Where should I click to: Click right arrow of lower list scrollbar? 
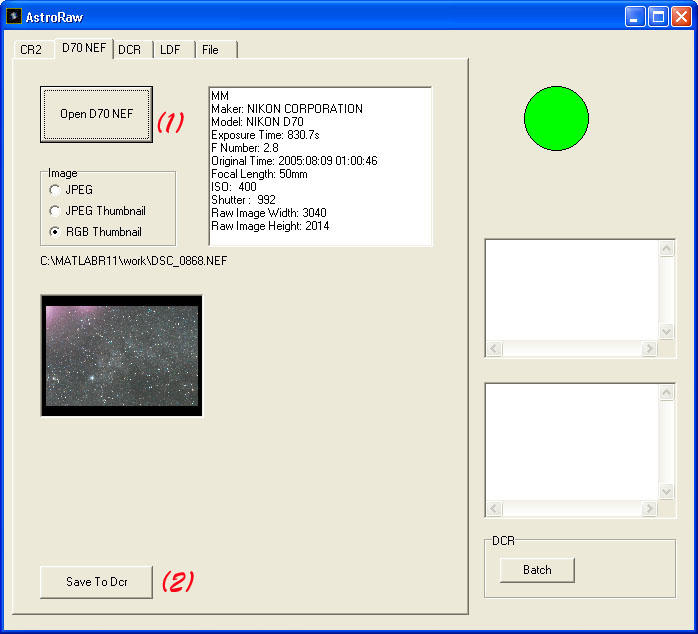(649, 508)
